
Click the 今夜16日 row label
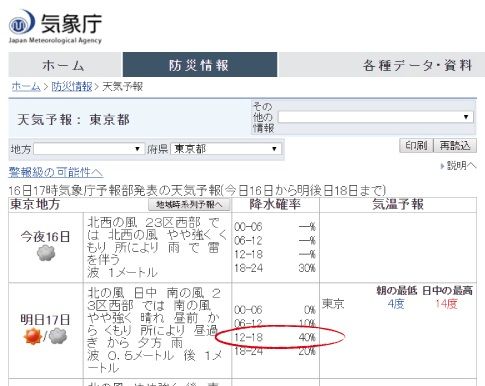pyautogui.click(x=45, y=237)
